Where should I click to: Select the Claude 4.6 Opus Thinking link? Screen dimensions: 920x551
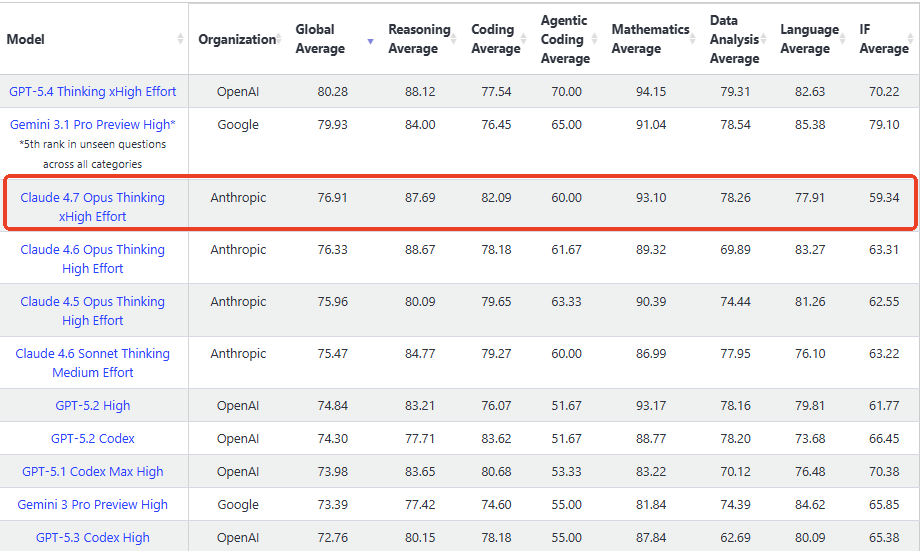coord(93,259)
